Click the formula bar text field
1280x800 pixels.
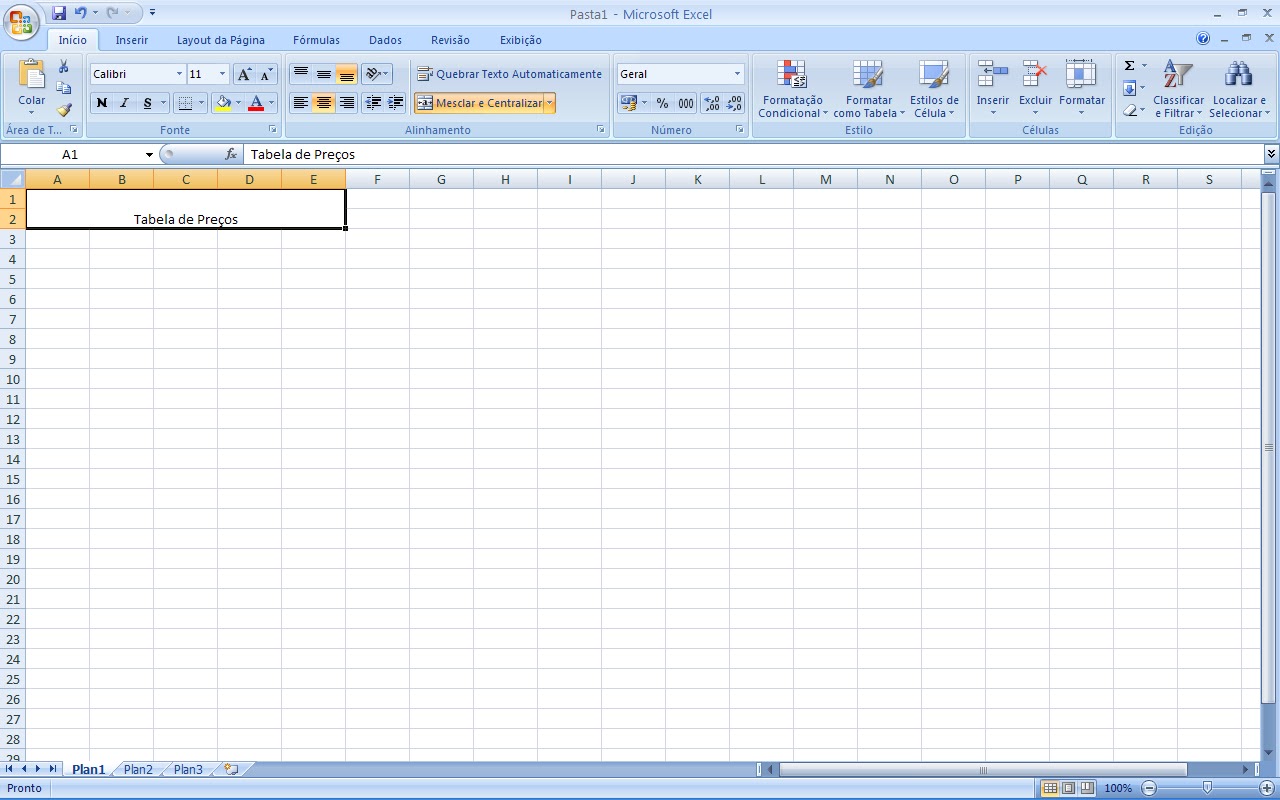click(753, 155)
